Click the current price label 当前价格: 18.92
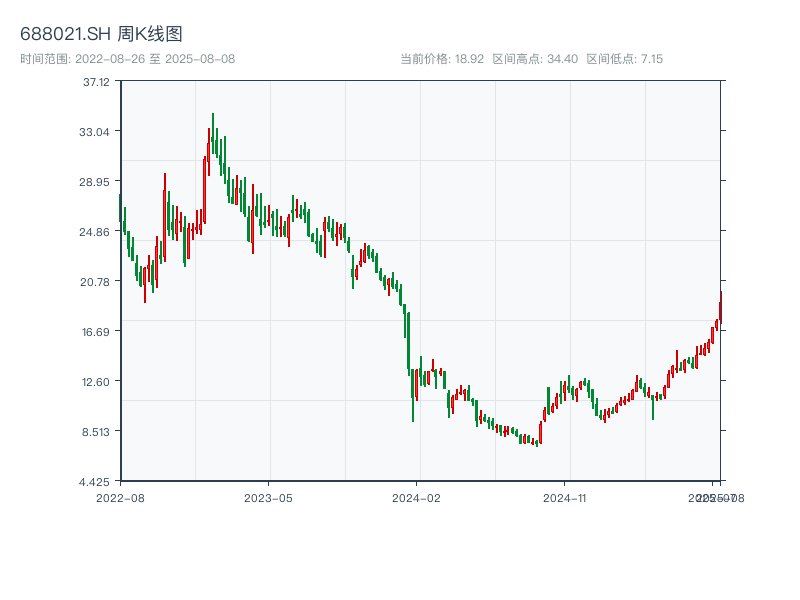The width and height of the screenshot is (800, 600). pos(442,59)
